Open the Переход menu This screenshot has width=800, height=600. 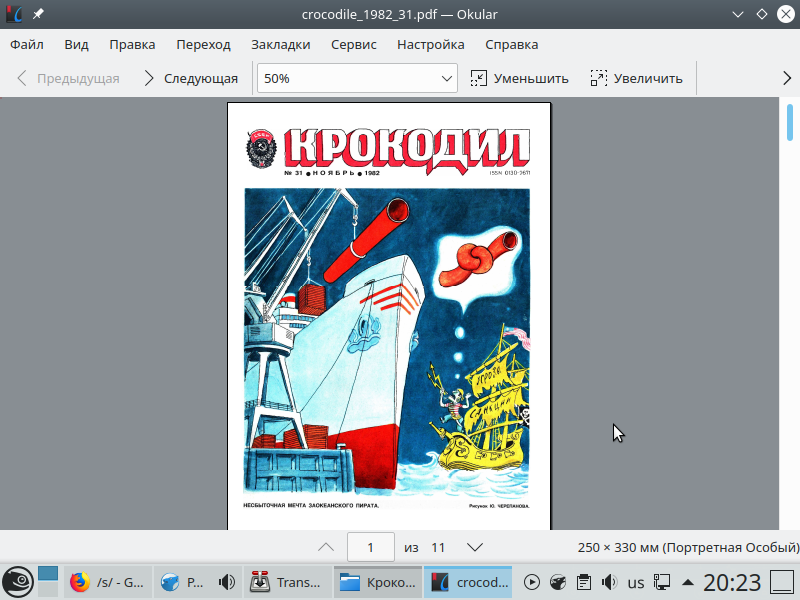[x=204, y=44]
